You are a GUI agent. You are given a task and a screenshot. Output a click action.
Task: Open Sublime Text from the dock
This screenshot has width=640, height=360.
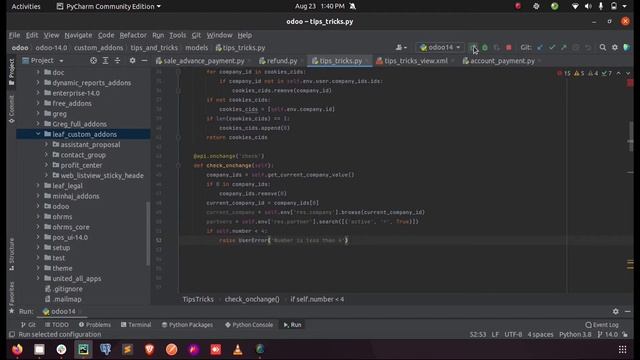coord(127,349)
